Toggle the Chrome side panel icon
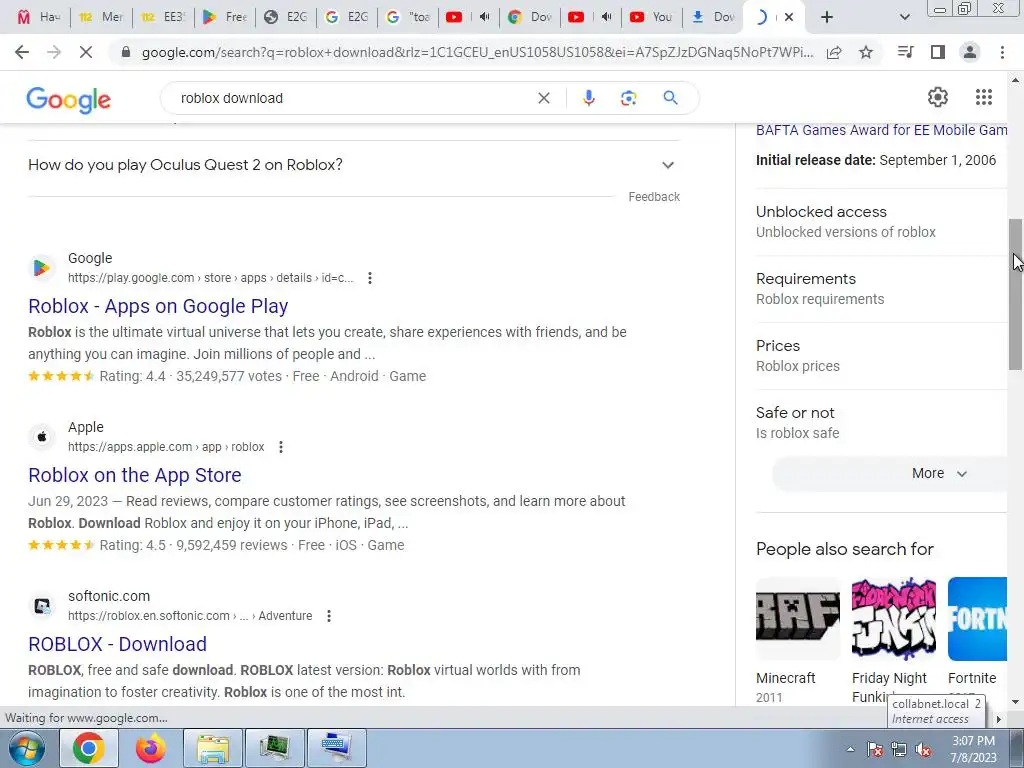This screenshot has height=768, width=1024. point(938,52)
